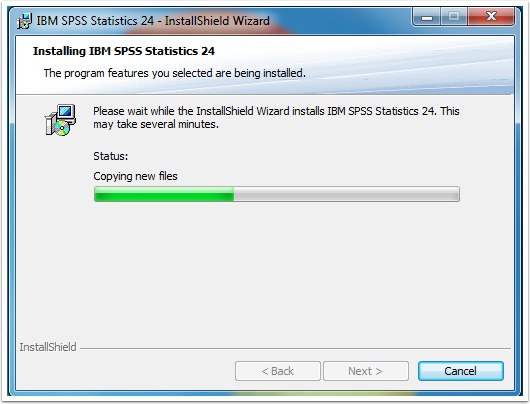
Task: Click the grayed-out maximize button
Action: 454,17
